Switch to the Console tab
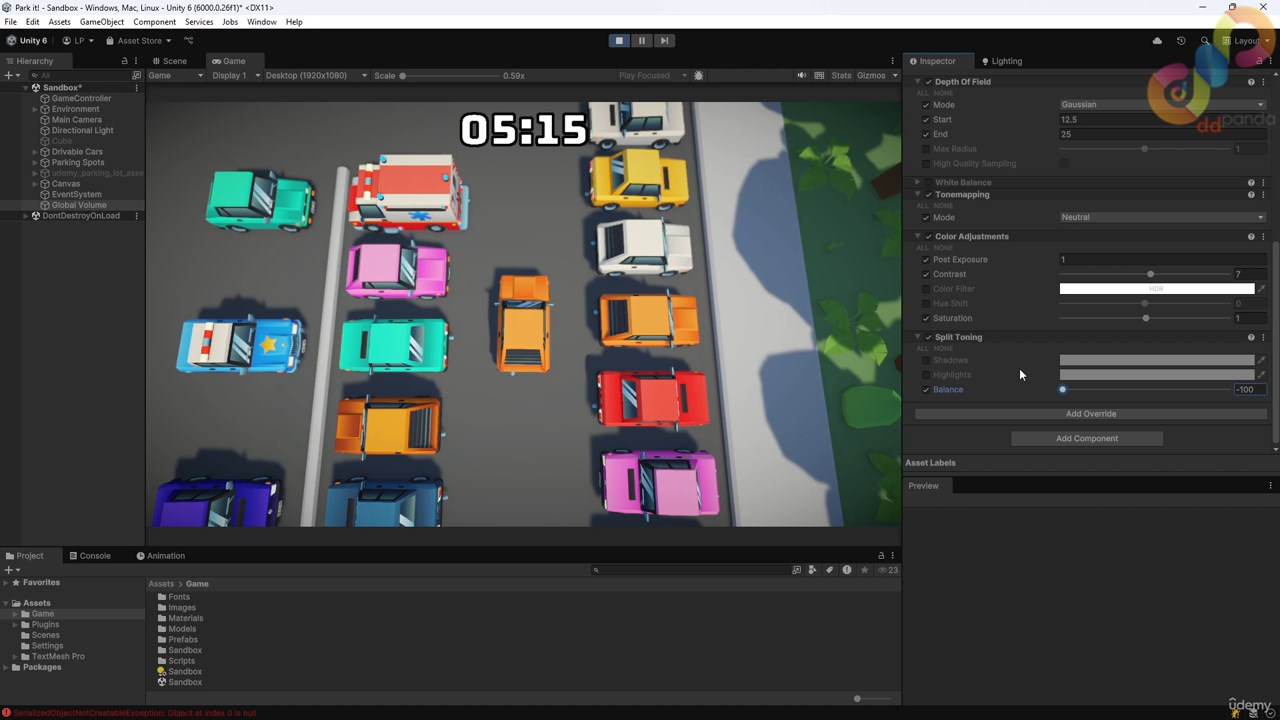Screen dimensions: 1280x720 coord(90,556)
